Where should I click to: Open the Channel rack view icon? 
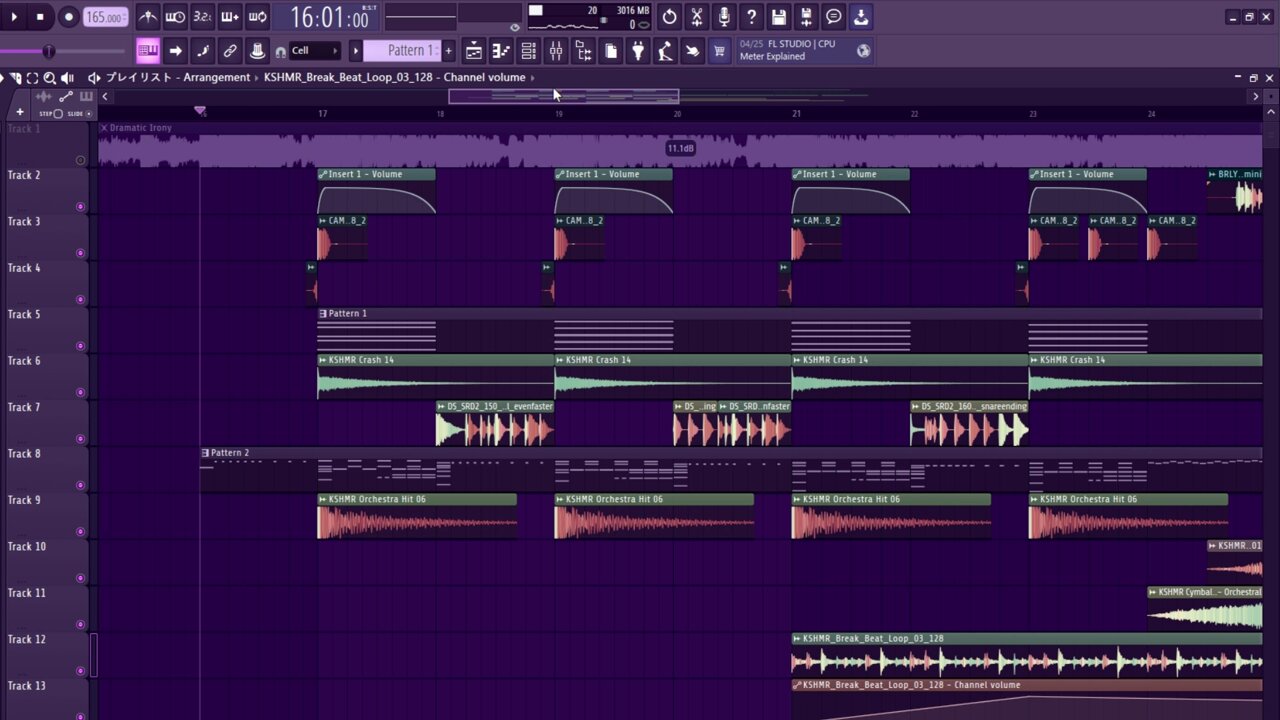point(528,51)
